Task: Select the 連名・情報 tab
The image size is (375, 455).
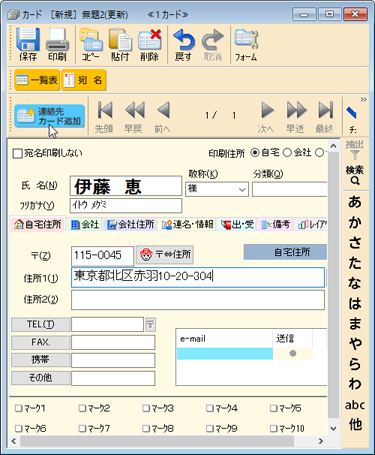Action: 188,224
